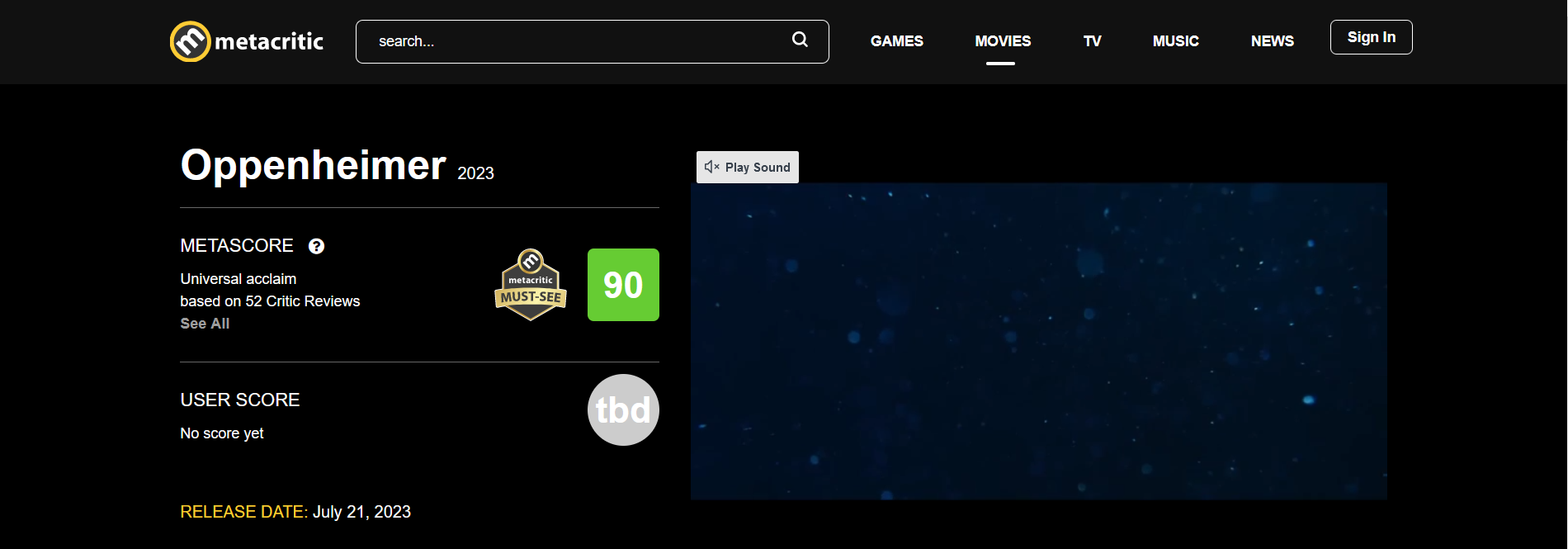The image size is (1568, 549).
Task: Click the release date July 21, 2023
Action: coord(361,512)
